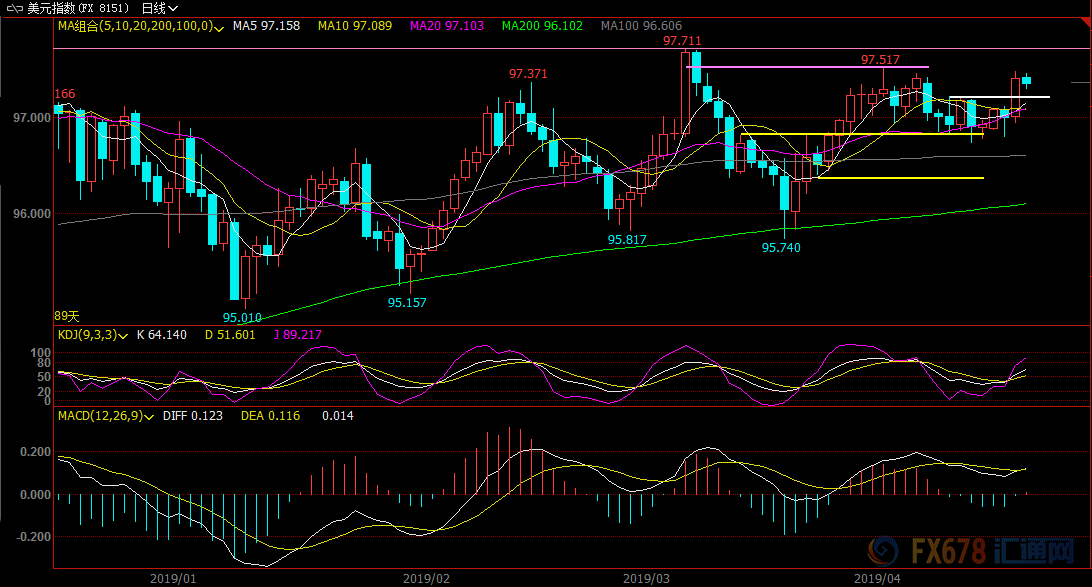Click the J 89.217 readout
The height and width of the screenshot is (587, 1092).
[297, 335]
